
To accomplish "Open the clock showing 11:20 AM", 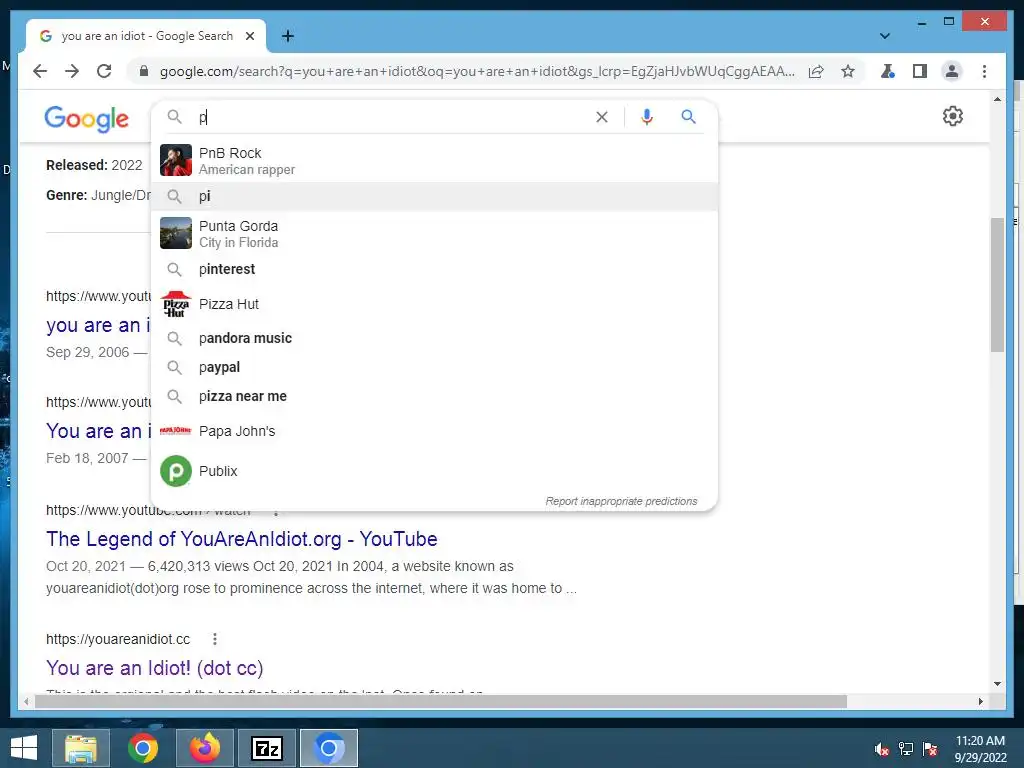I will coord(980,749).
